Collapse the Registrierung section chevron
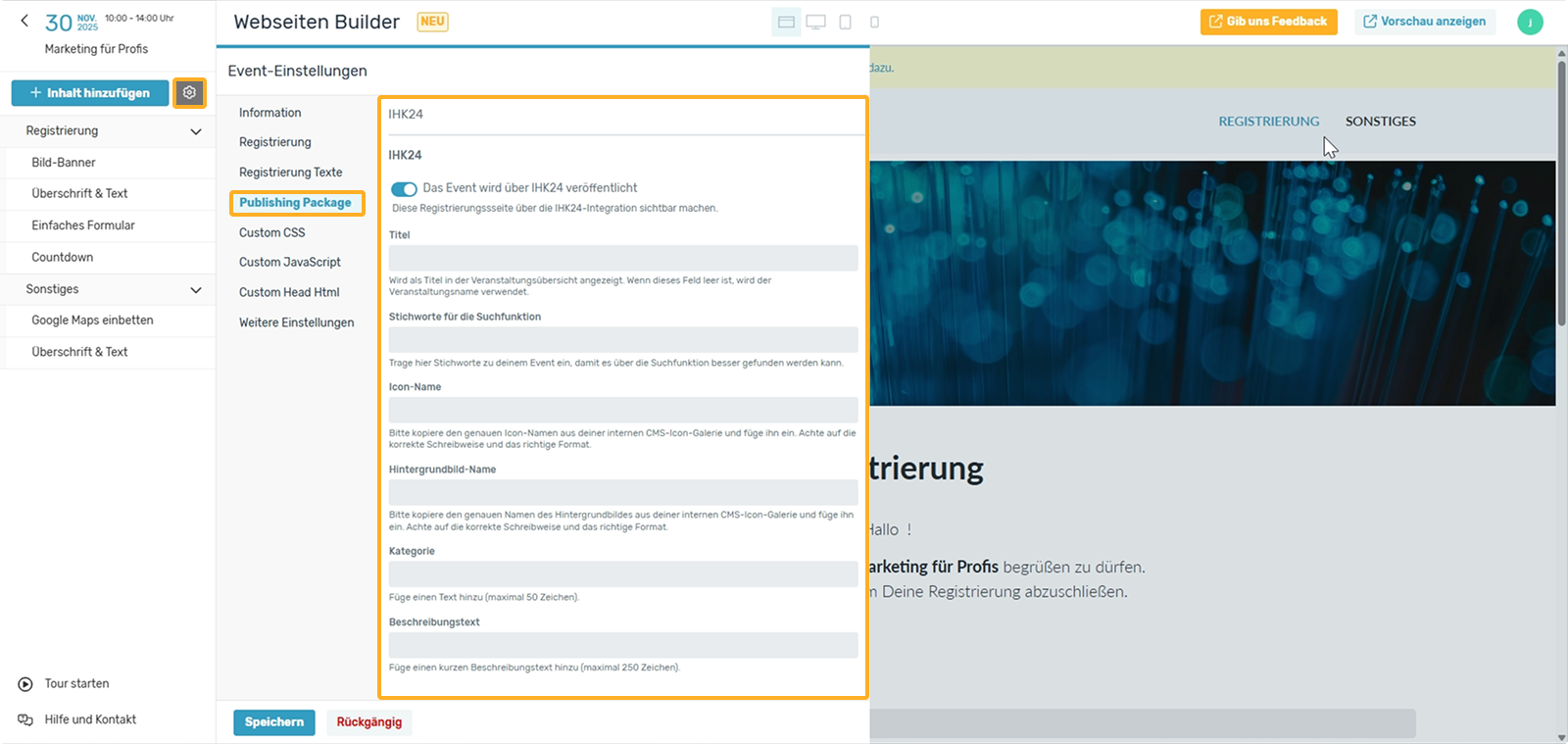1568x744 pixels. tap(196, 131)
